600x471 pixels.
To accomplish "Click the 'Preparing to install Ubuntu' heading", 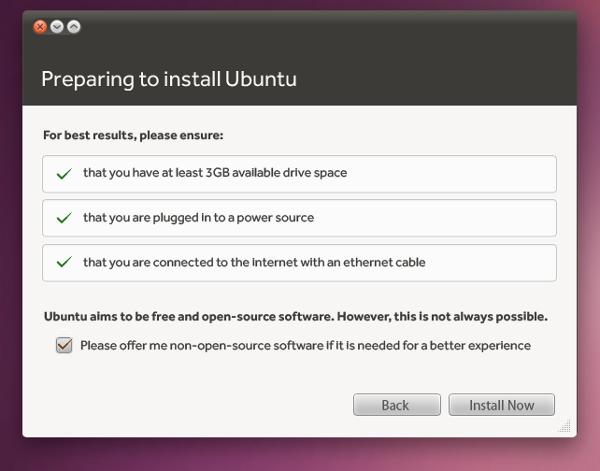I will (x=169, y=78).
